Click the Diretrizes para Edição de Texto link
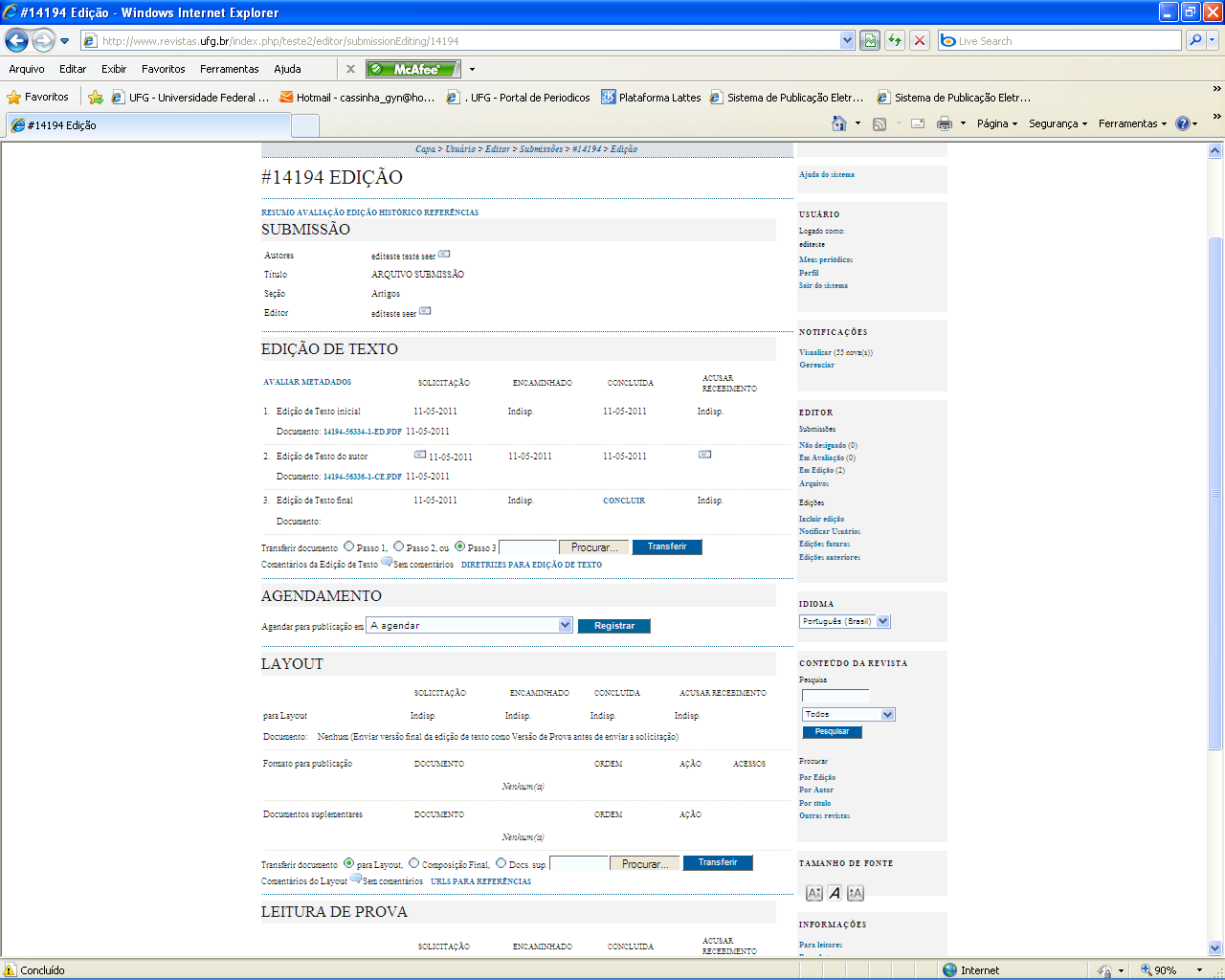The width and height of the screenshot is (1225, 980). [x=531, y=565]
